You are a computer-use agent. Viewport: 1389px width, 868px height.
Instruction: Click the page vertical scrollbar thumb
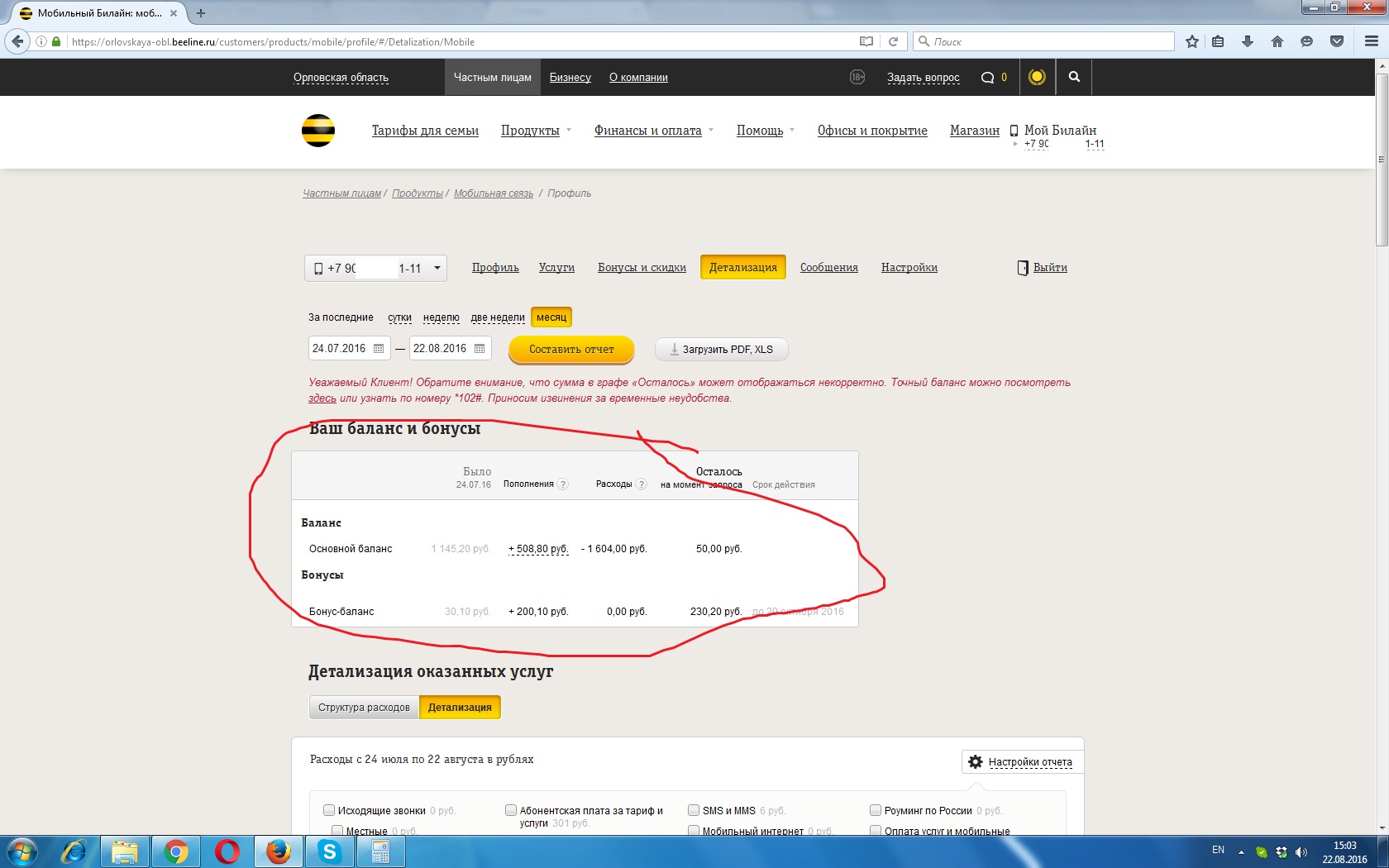pos(1382,160)
